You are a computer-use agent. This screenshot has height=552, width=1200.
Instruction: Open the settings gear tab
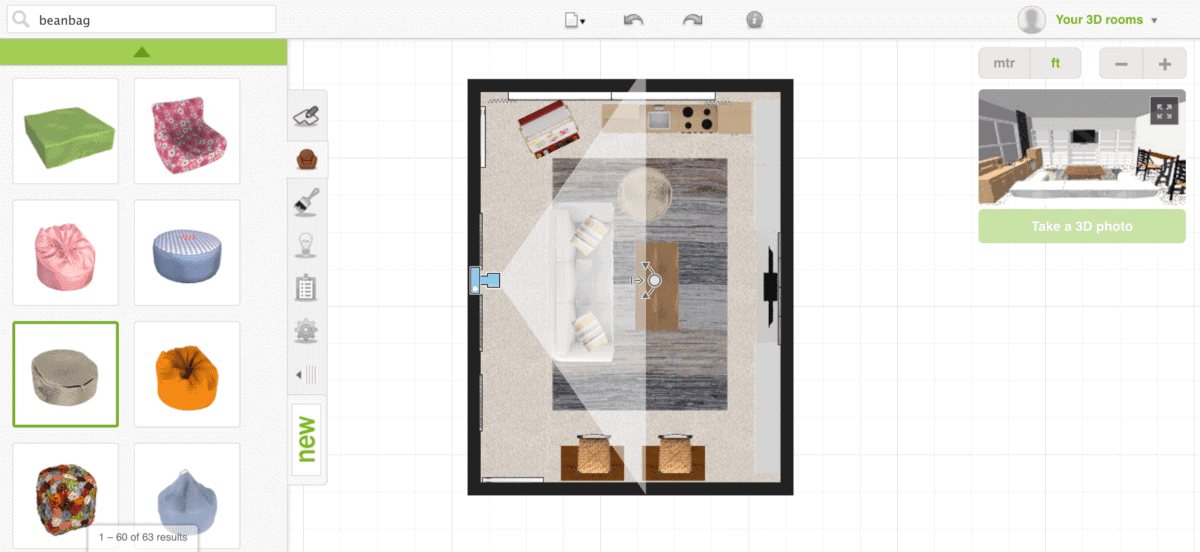click(307, 331)
